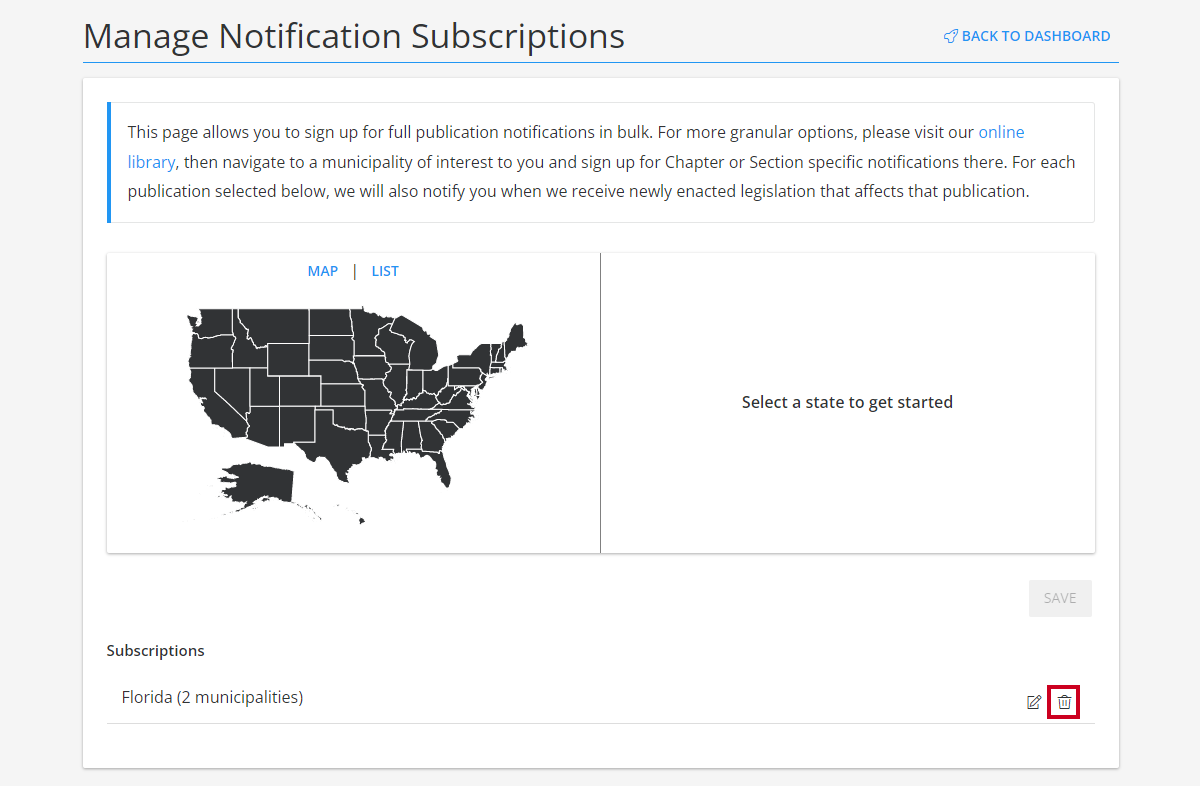The image size is (1200, 786).
Task: Switch to the MAP view tab
Action: coord(323,271)
